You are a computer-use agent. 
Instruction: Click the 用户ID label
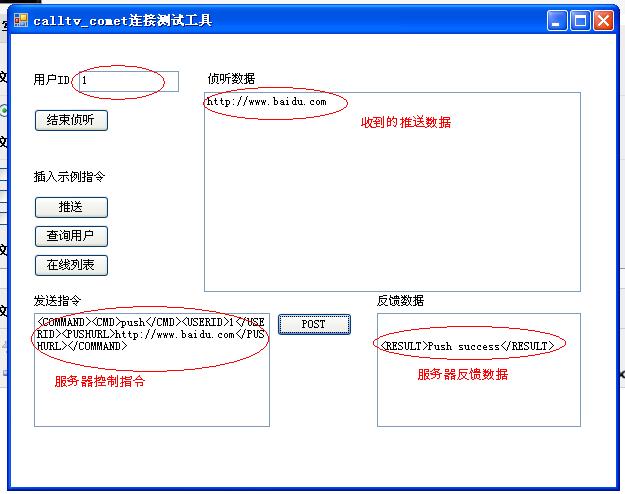(52, 80)
